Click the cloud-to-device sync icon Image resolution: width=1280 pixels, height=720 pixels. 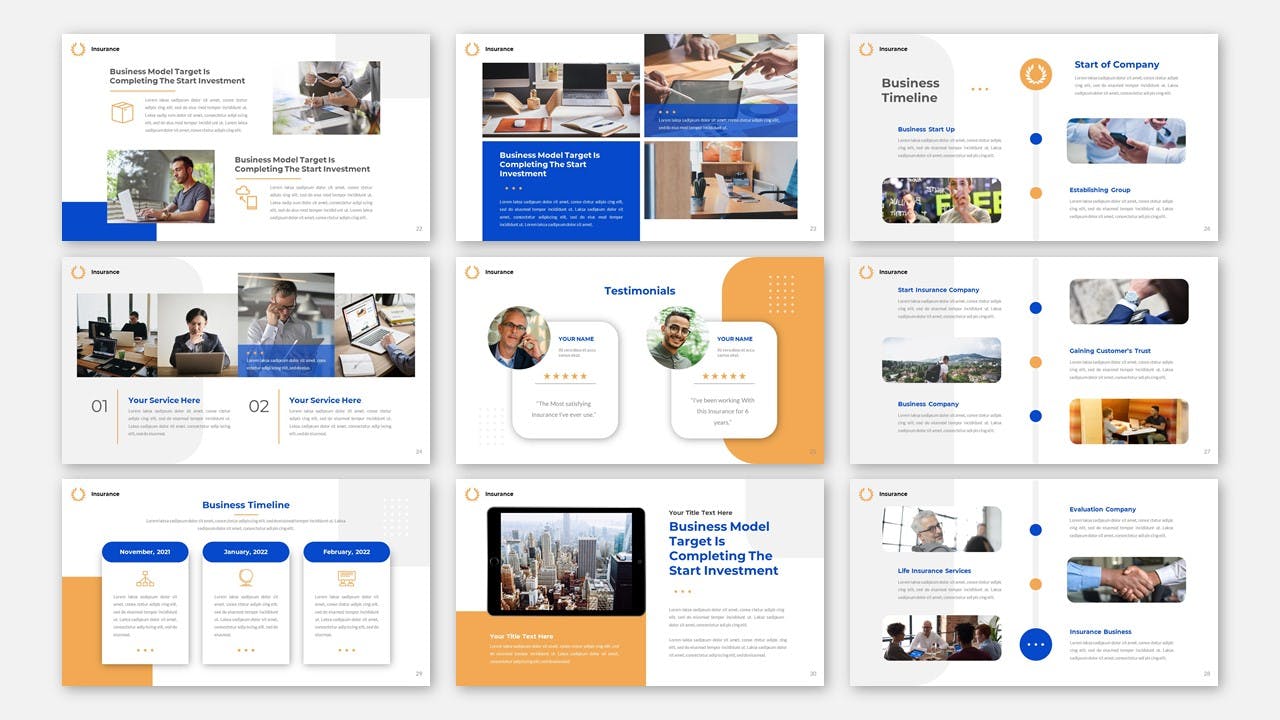point(246,197)
